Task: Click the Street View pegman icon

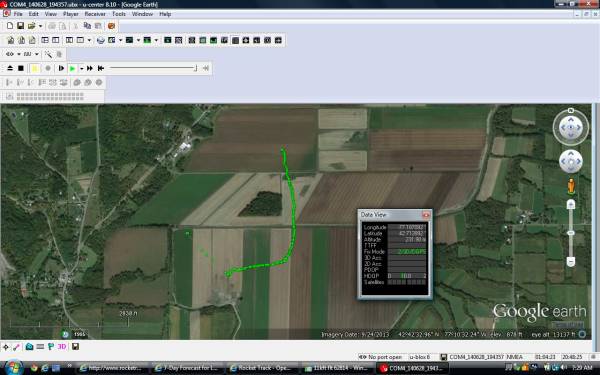Action: pos(571,186)
